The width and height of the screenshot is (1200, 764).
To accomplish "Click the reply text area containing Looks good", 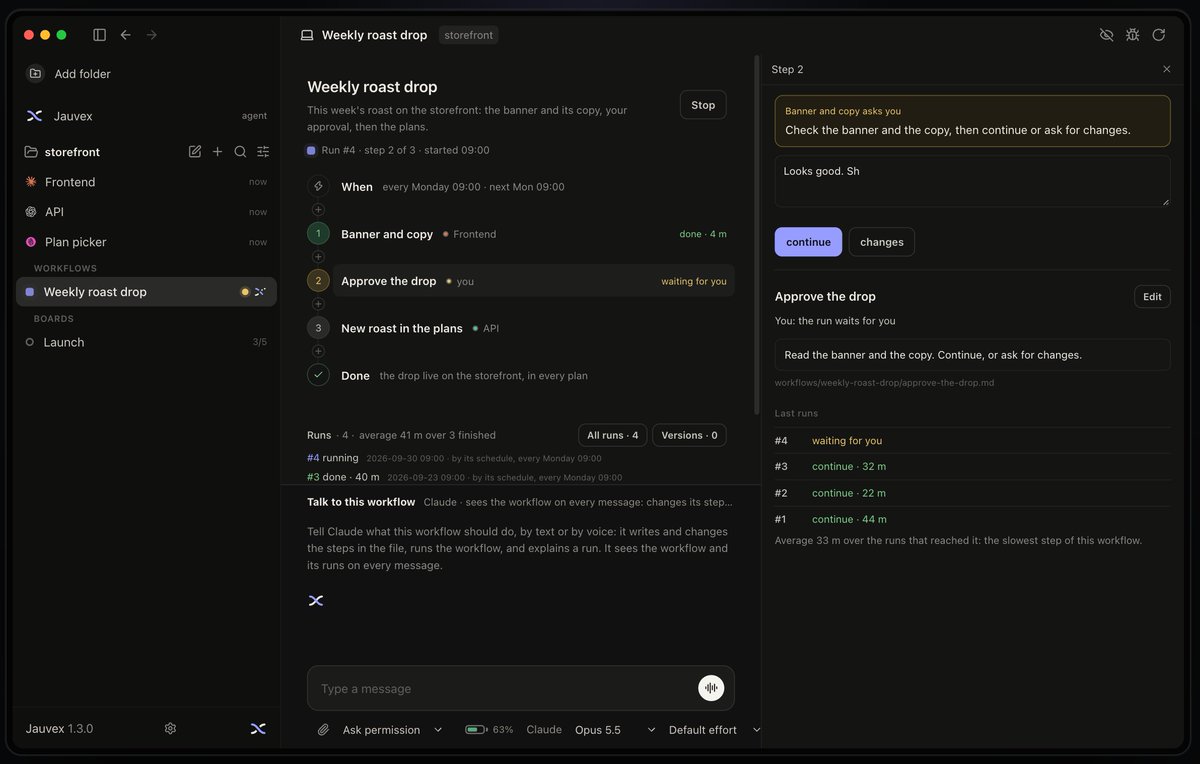I will click(972, 181).
